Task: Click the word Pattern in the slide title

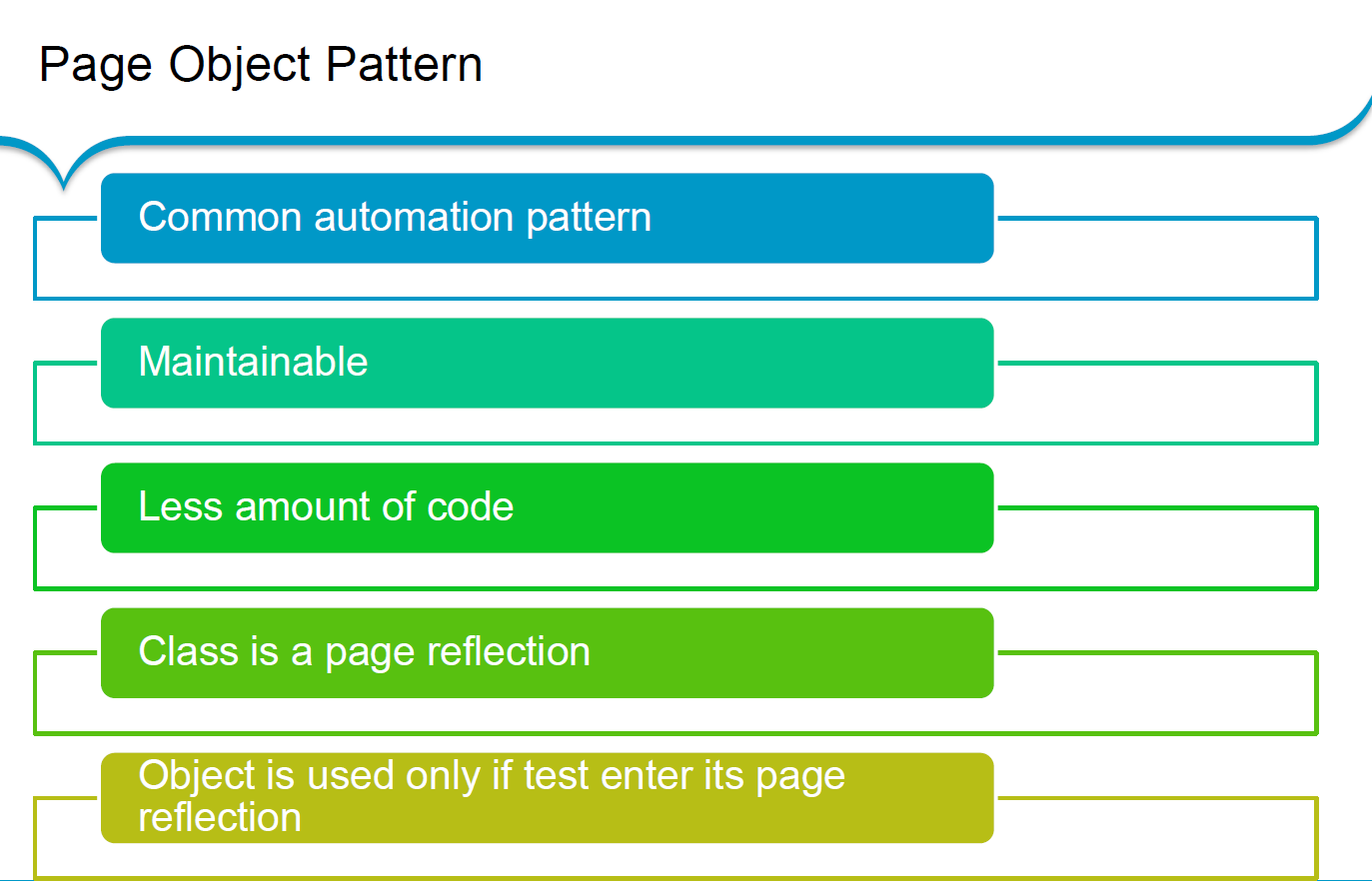Action: (x=404, y=66)
